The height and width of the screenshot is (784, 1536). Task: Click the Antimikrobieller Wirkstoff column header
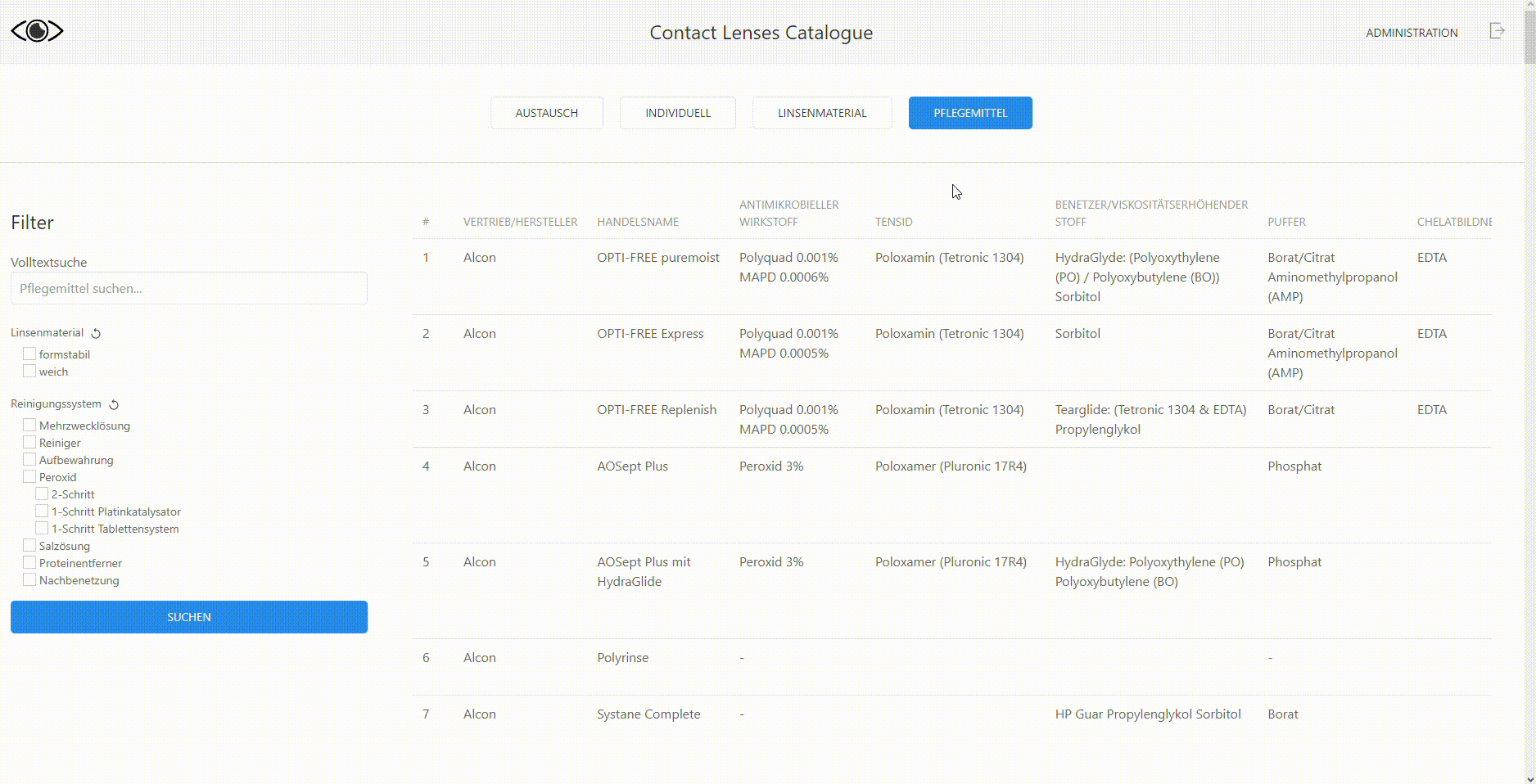[789, 213]
